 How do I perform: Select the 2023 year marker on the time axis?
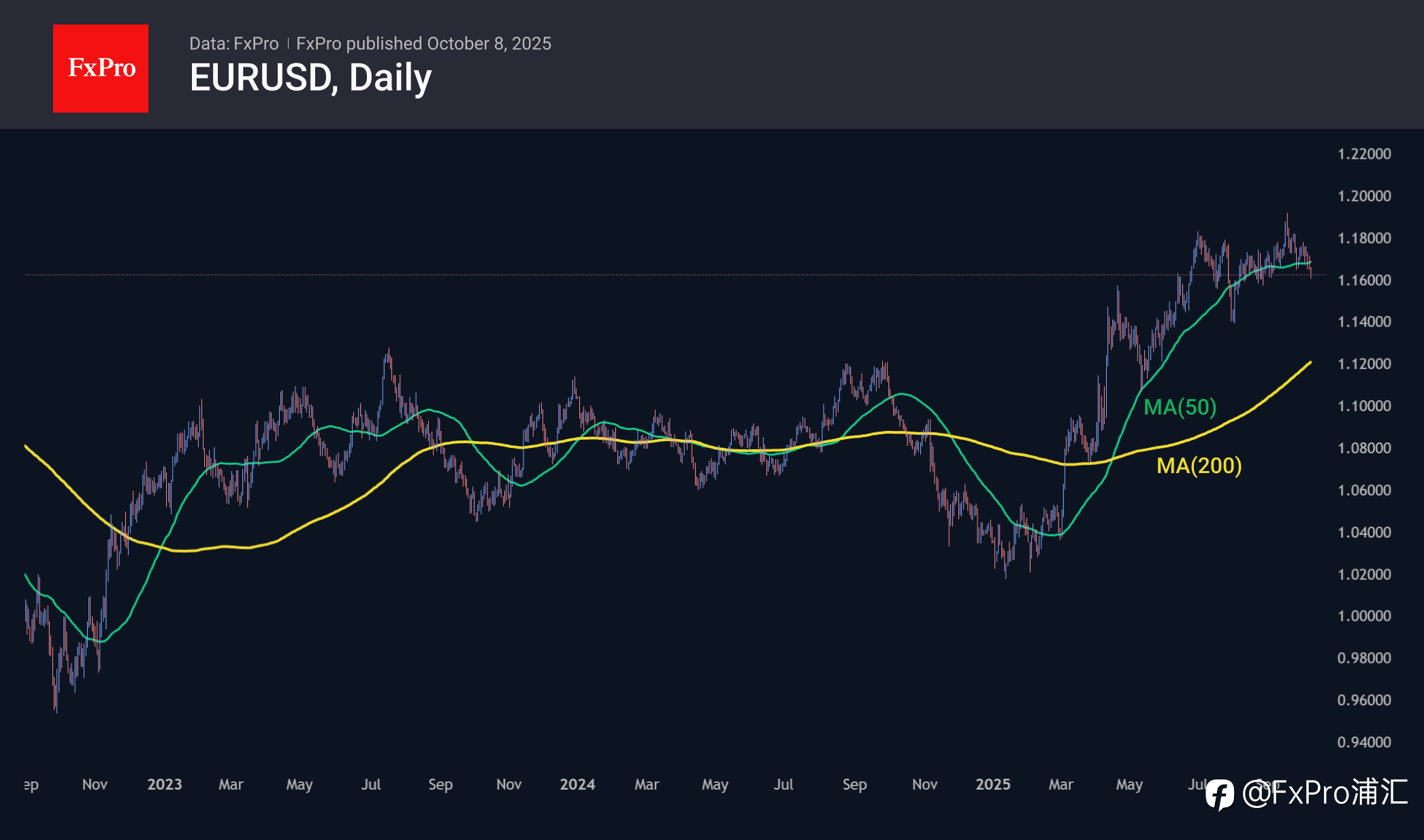[x=165, y=784]
